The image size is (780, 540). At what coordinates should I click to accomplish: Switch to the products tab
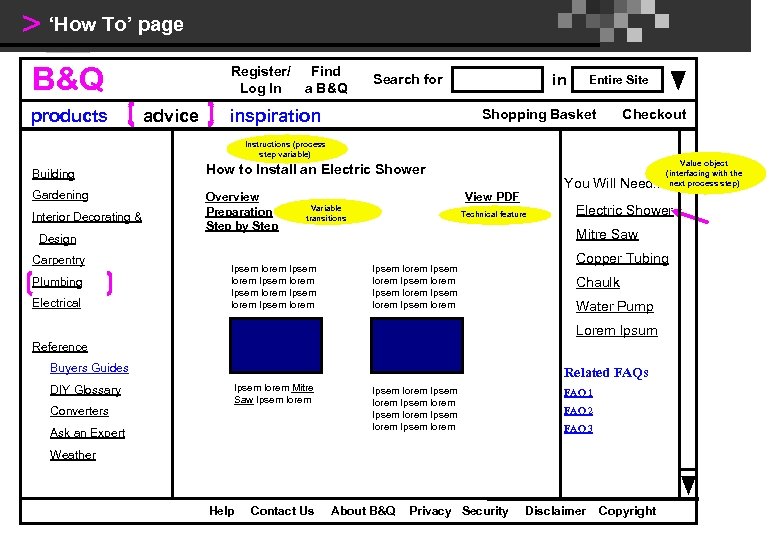coord(69,116)
